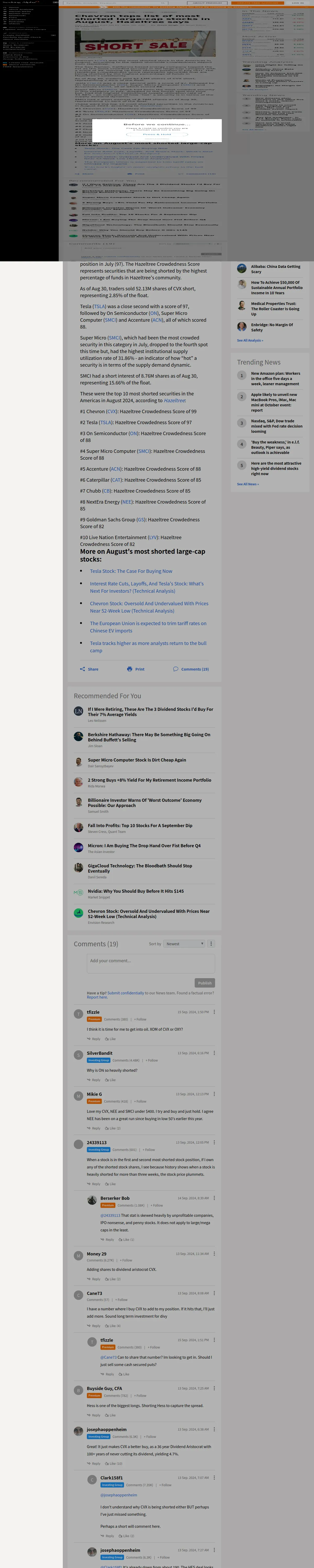Follow tfizzle on the 1:50 PM comment

point(140,1019)
